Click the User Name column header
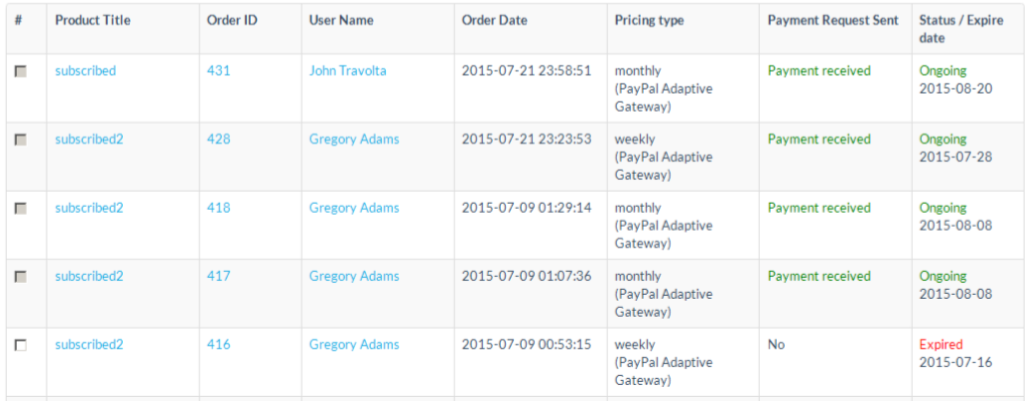Viewport: 1030px width, 401px height. (x=341, y=21)
